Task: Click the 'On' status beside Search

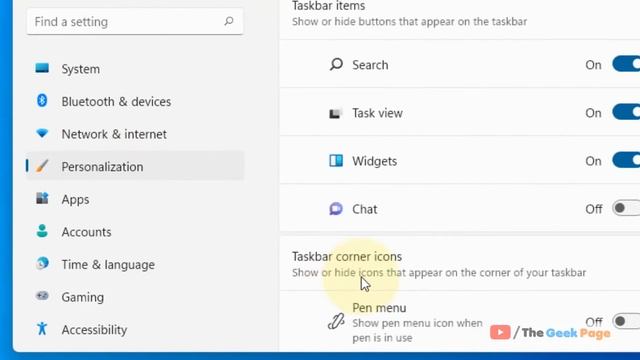Action: tap(593, 65)
